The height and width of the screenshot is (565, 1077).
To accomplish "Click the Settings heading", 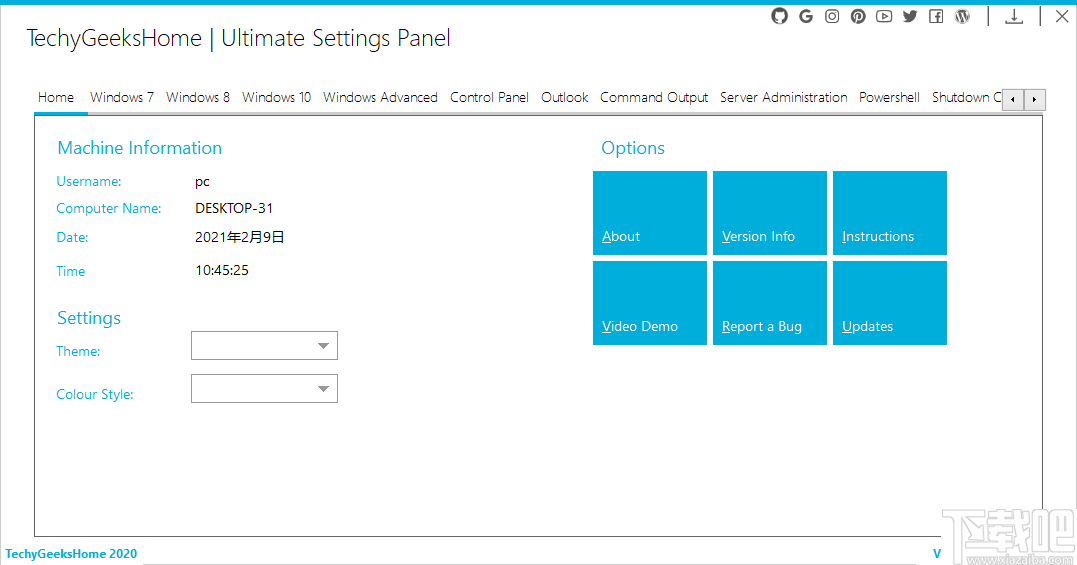I will (x=89, y=318).
